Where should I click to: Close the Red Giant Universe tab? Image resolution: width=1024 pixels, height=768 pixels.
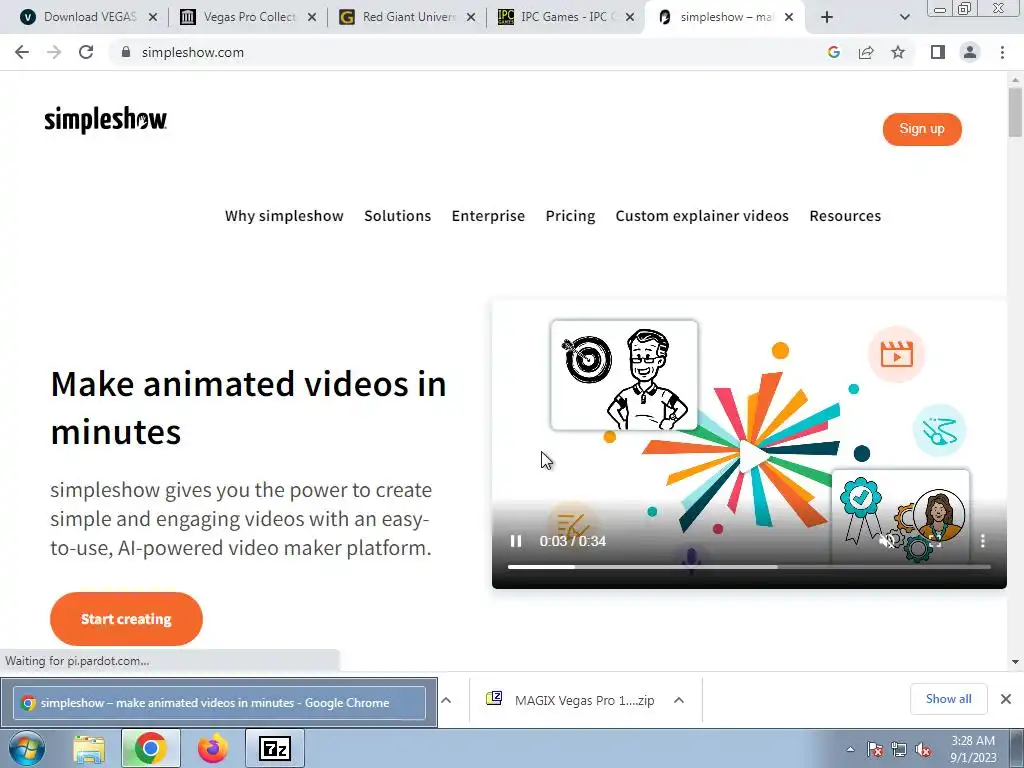click(471, 17)
